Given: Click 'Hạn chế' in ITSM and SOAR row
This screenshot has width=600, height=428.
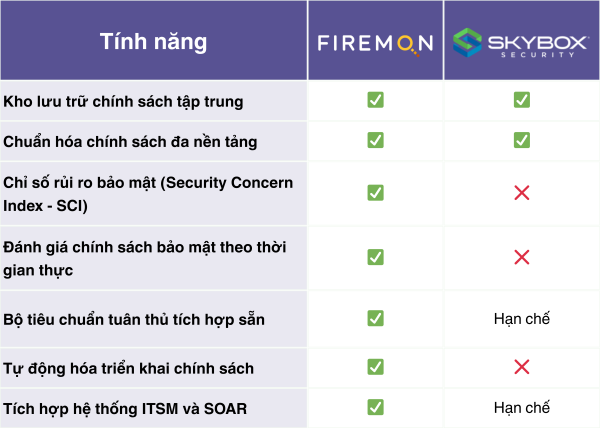Looking at the screenshot, I should point(521,407).
